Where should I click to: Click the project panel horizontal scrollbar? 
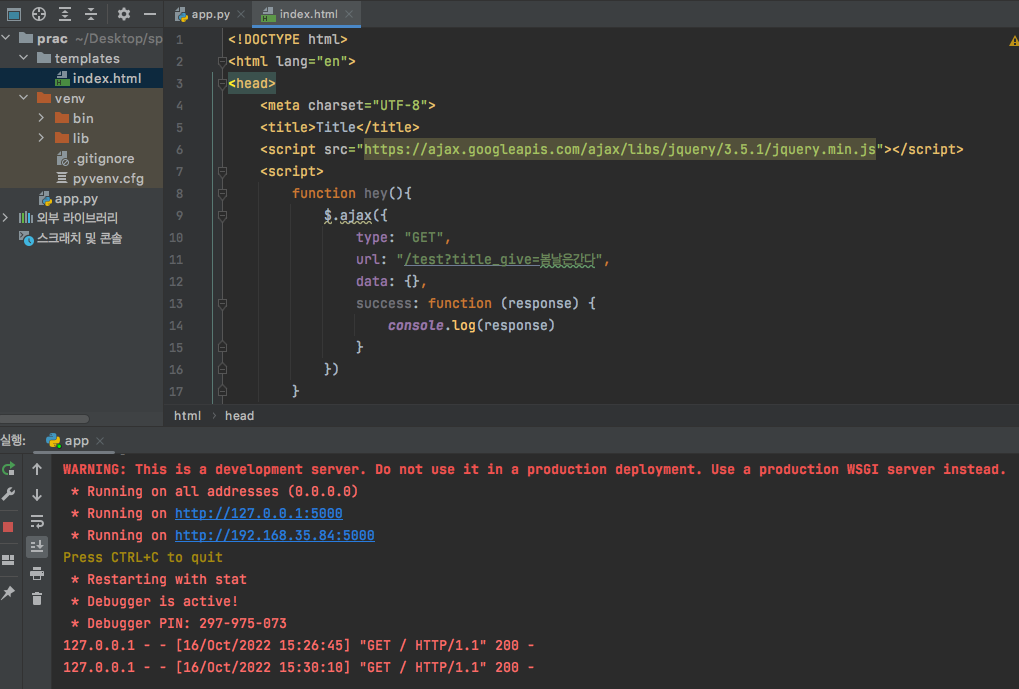pos(44,419)
